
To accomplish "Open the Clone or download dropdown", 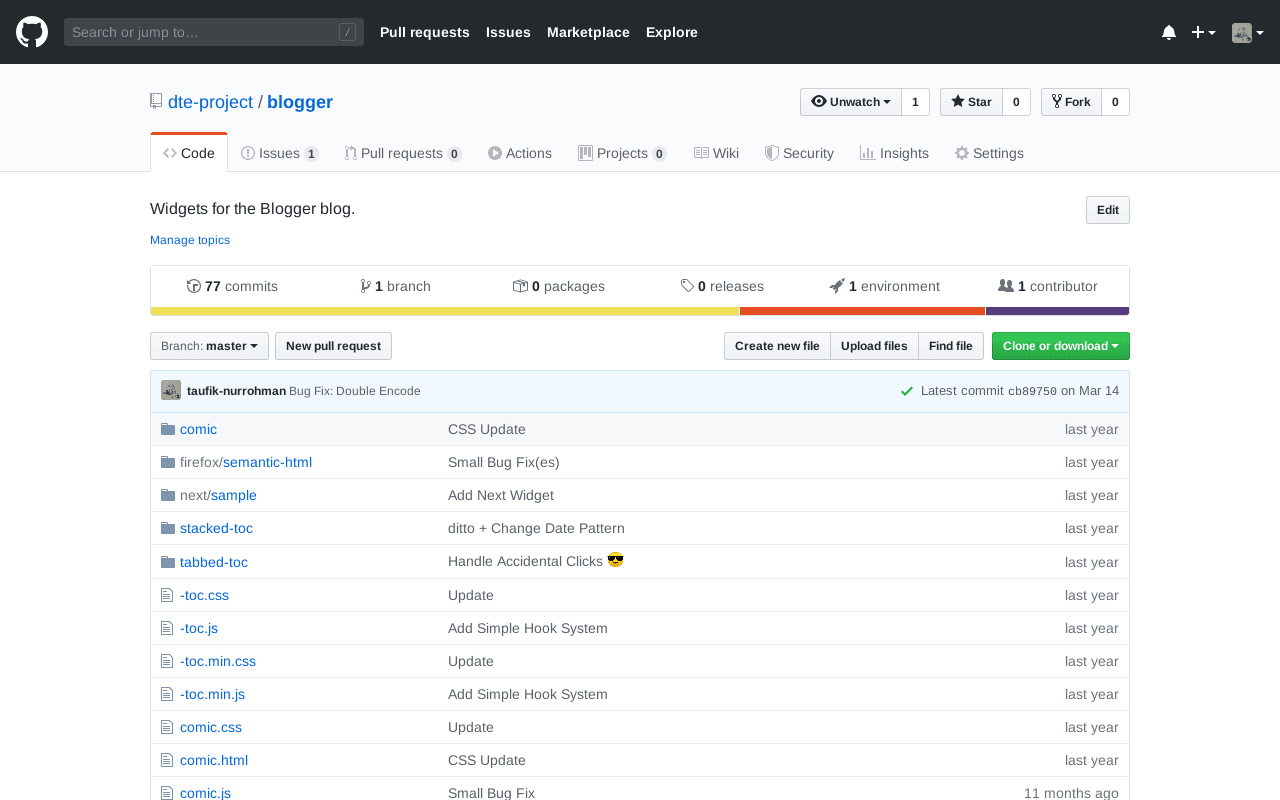I will click(1061, 346).
